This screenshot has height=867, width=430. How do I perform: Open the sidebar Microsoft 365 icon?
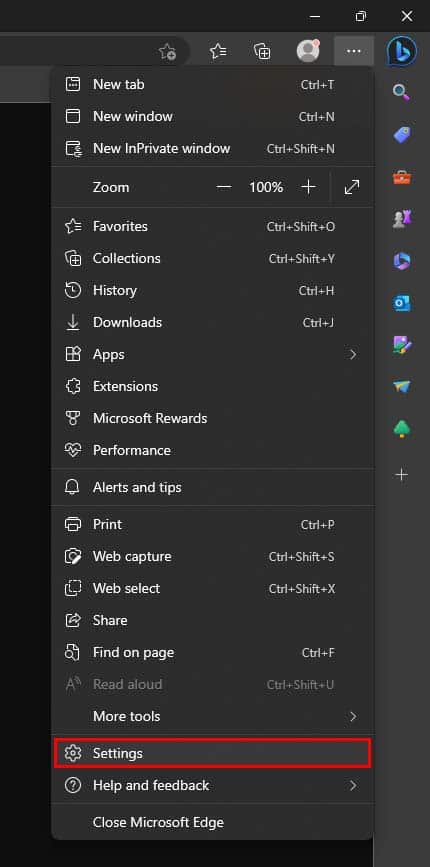pos(402,261)
